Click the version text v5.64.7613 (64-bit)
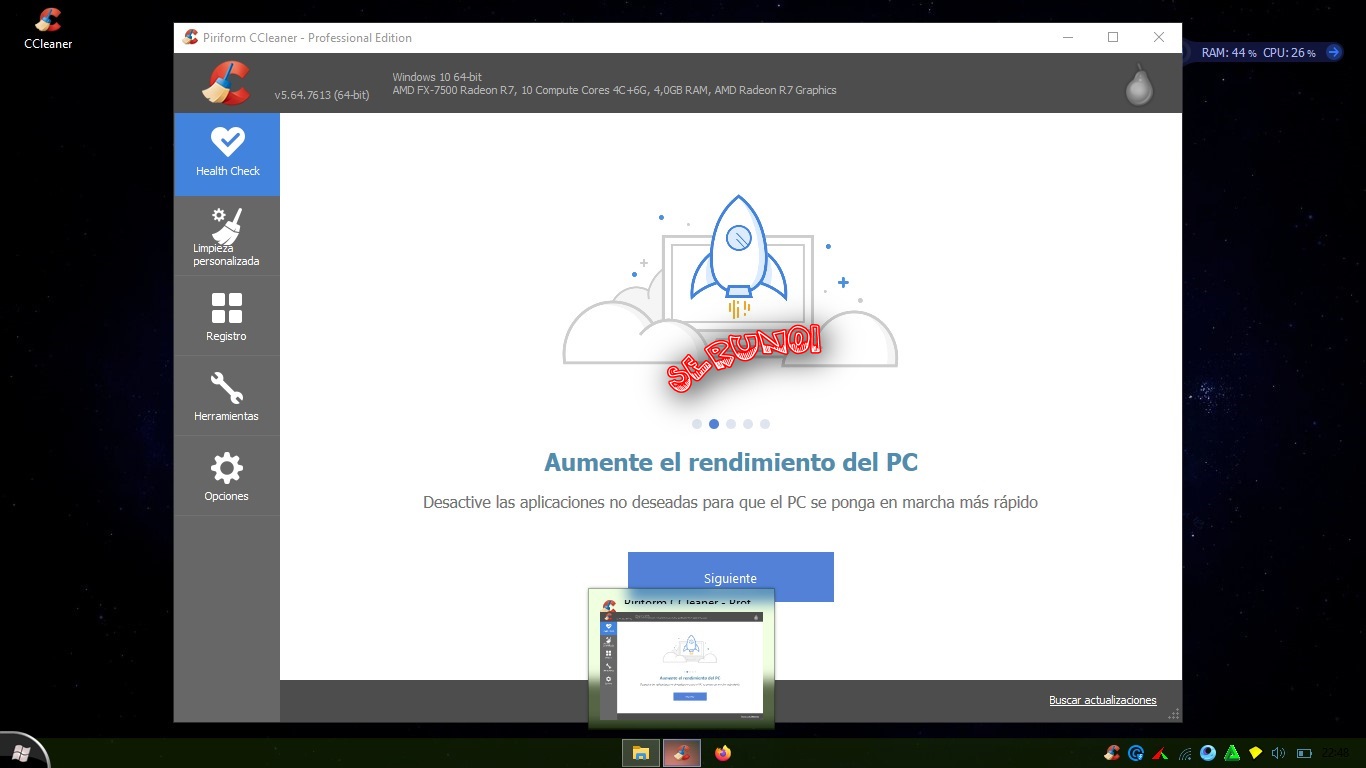Viewport: 1366px width, 768px height. [322, 95]
